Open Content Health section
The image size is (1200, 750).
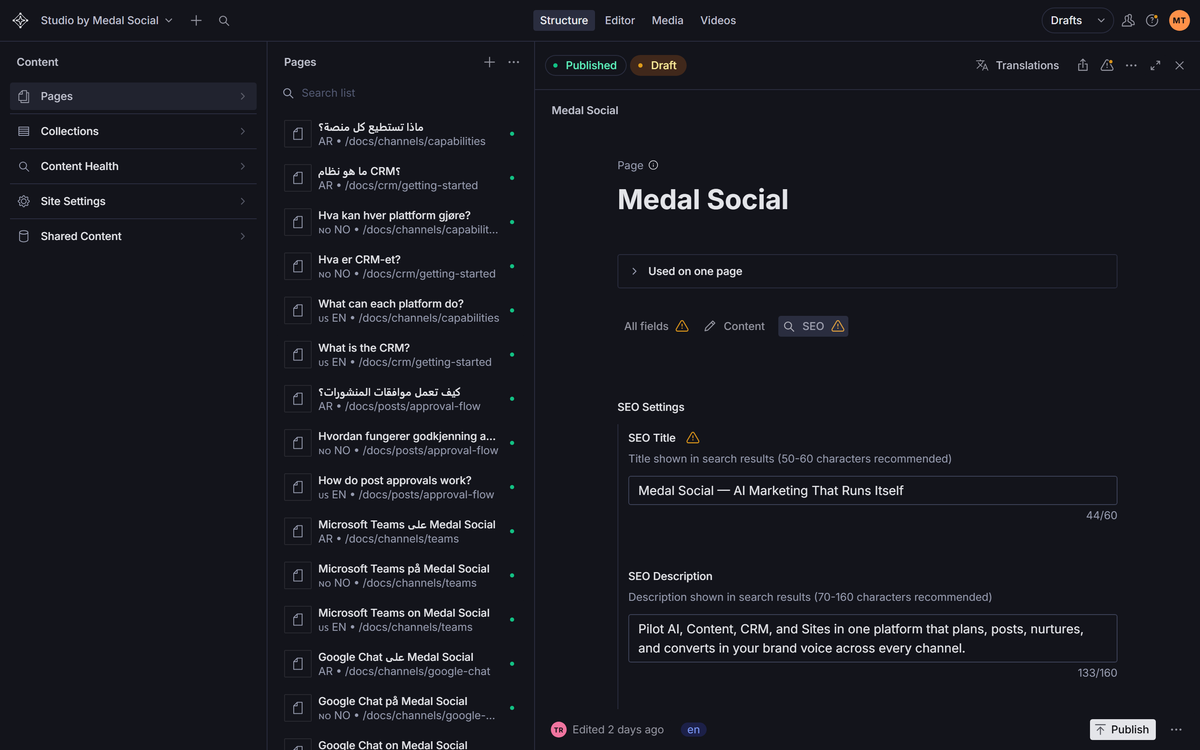[133, 166]
